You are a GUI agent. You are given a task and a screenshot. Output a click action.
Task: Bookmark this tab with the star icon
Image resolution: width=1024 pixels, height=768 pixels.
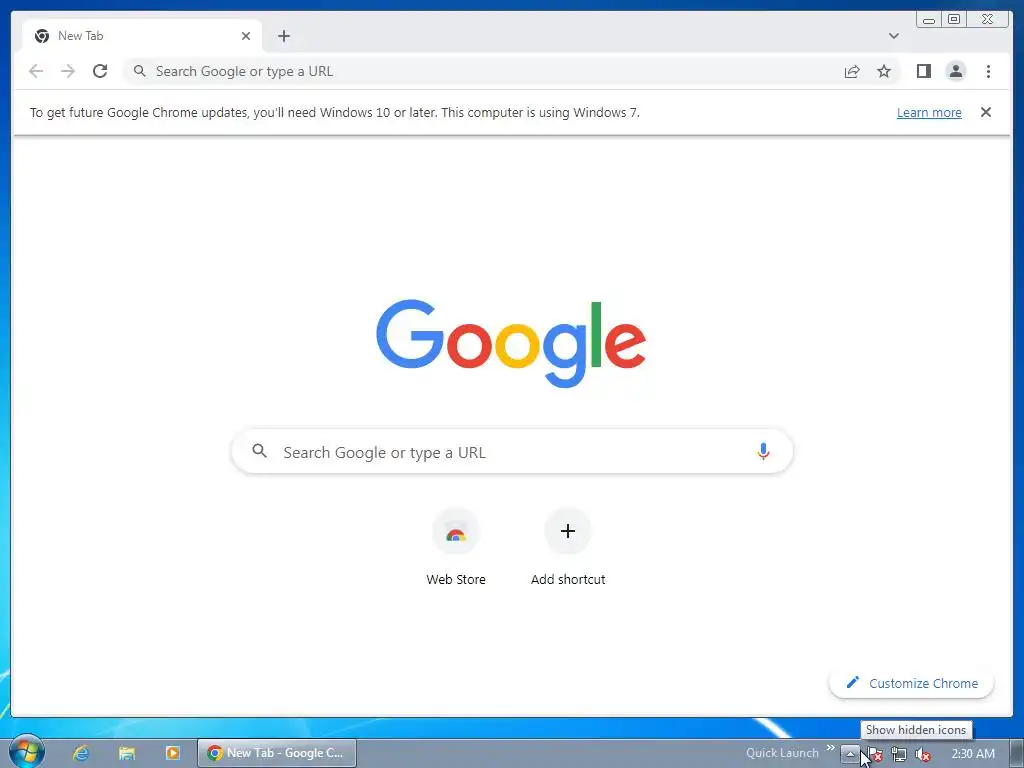884,71
